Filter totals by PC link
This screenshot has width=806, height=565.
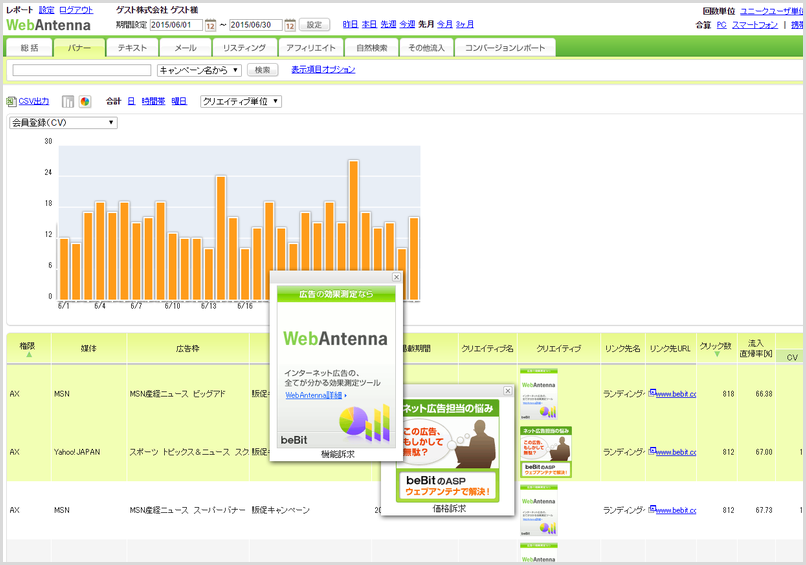click(x=722, y=25)
